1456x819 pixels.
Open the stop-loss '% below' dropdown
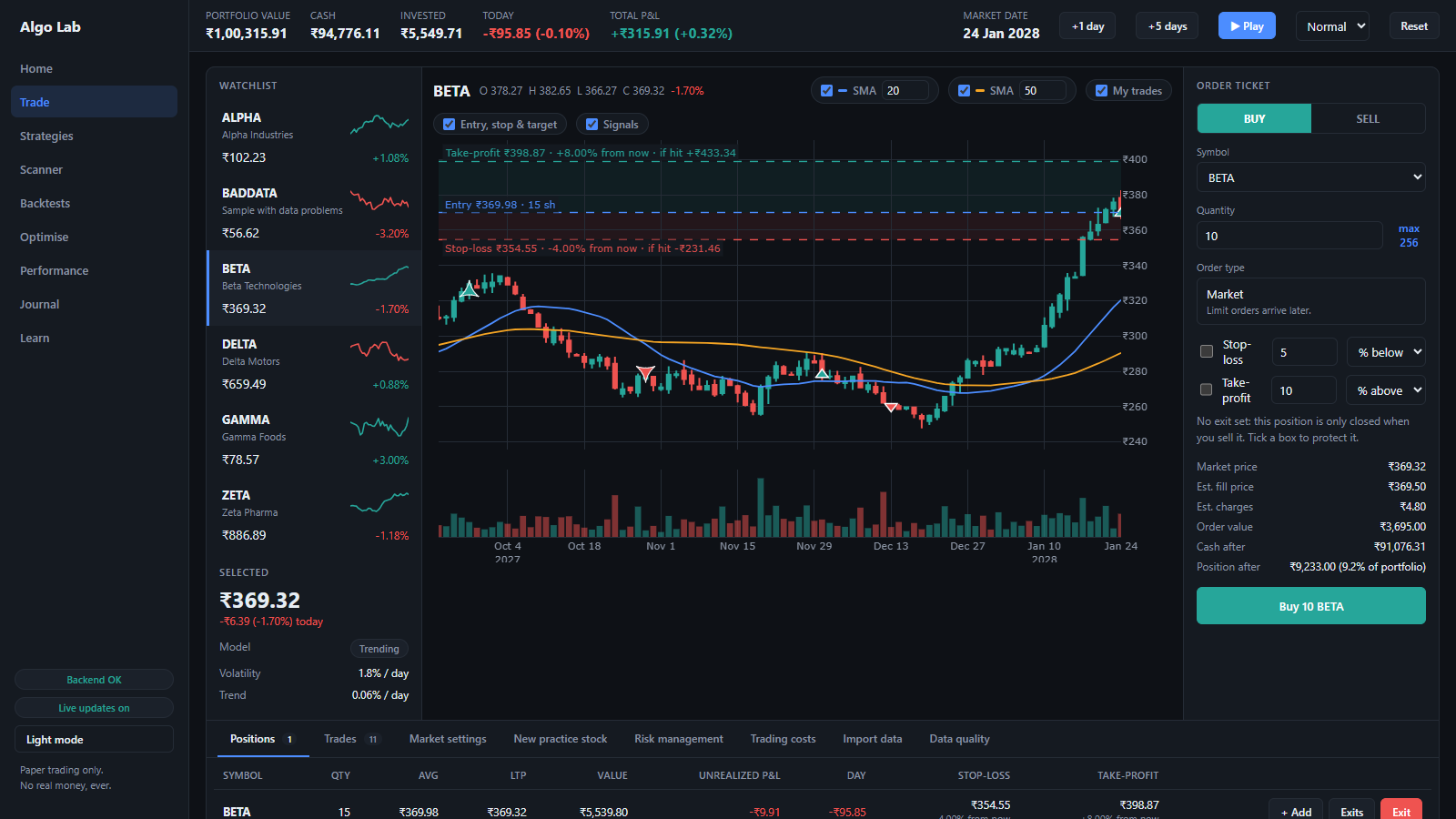1386,352
